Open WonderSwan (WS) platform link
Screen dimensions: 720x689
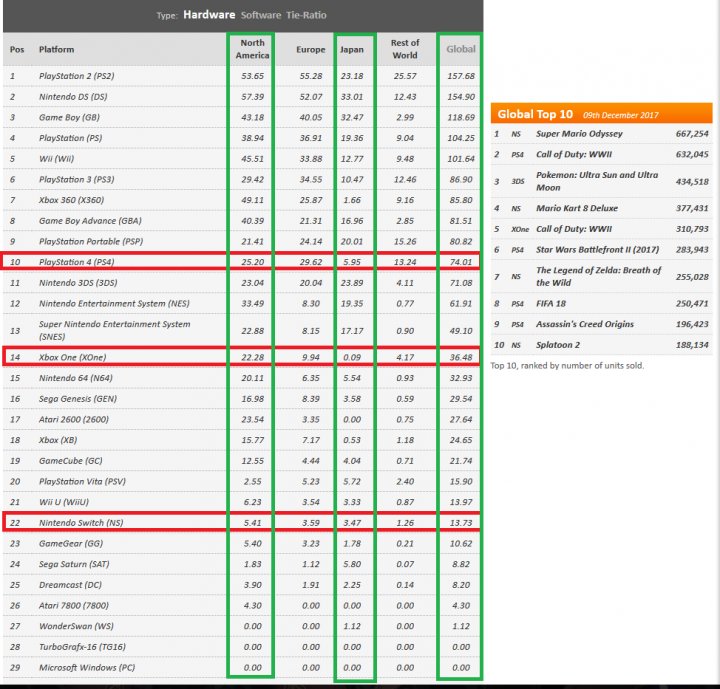[x=76, y=626]
